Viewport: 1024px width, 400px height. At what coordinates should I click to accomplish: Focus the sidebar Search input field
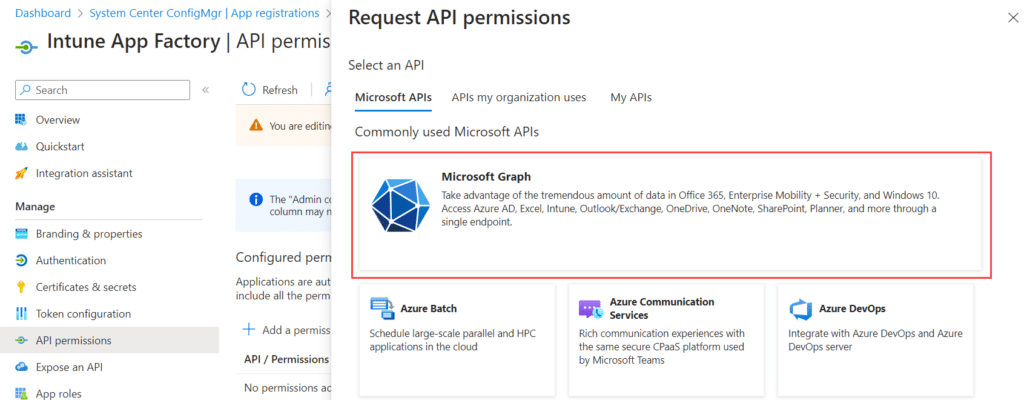point(103,90)
